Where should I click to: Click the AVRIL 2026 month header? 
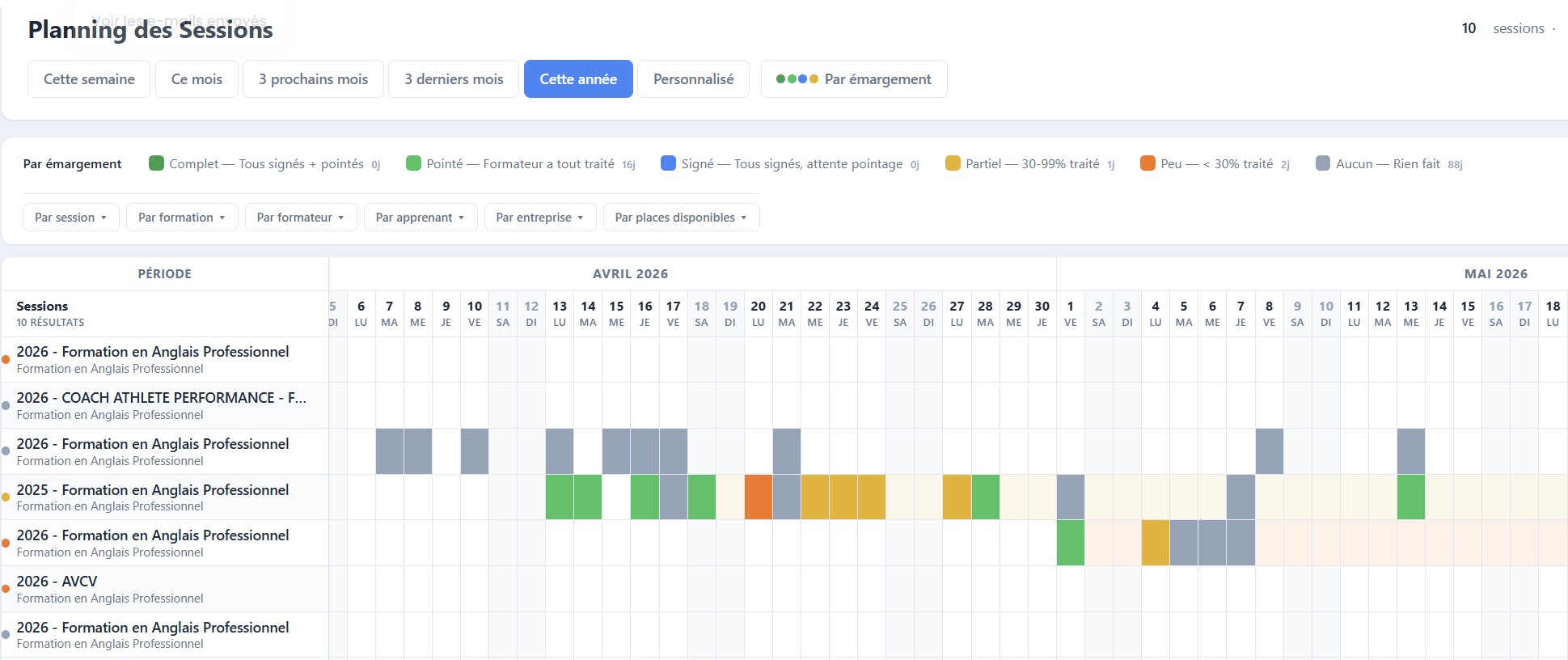[x=631, y=274]
